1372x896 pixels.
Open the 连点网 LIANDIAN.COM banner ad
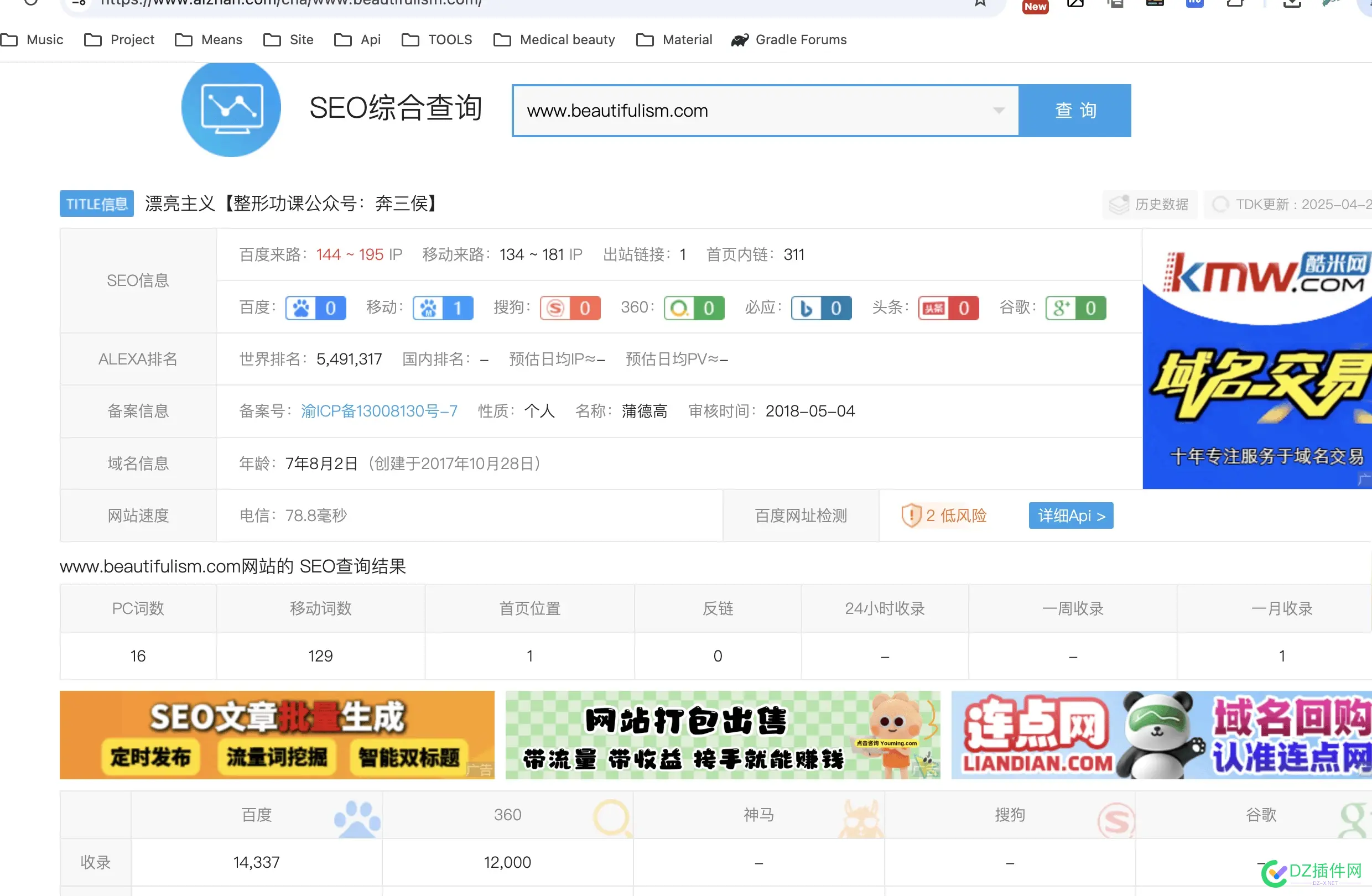[x=1162, y=734]
